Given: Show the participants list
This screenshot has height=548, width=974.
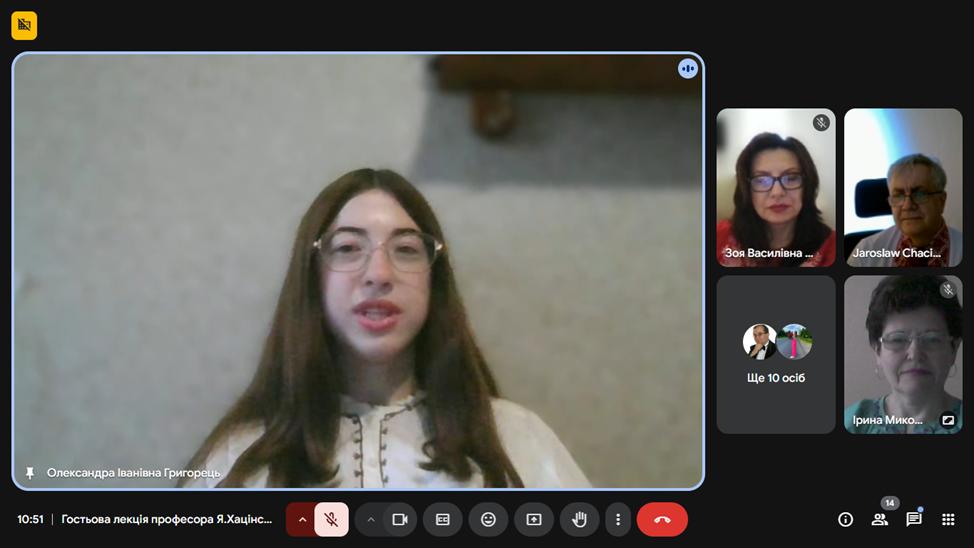Looking at the screenshot, I should 880,519.
